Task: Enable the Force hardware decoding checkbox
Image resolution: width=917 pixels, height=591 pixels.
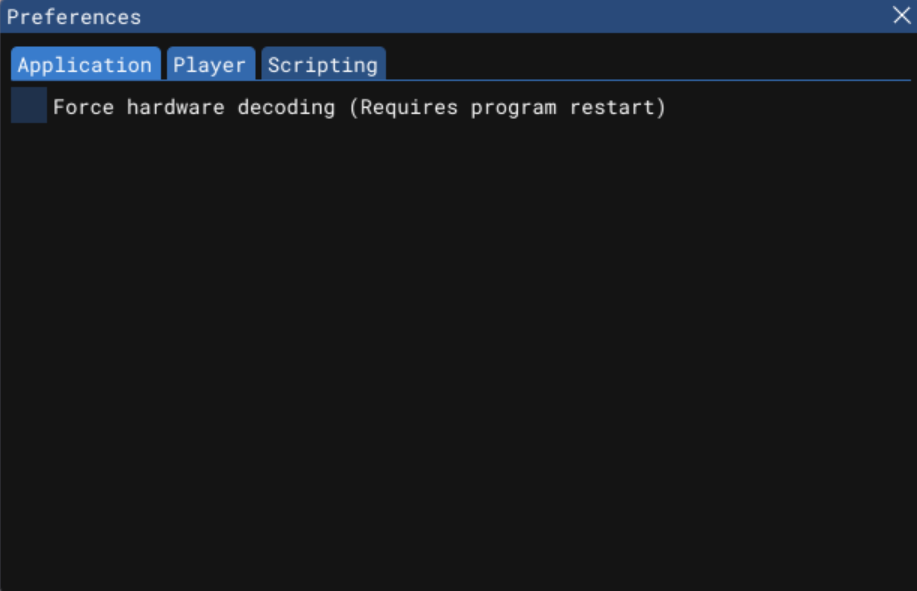Action: [x=29, y=105]
